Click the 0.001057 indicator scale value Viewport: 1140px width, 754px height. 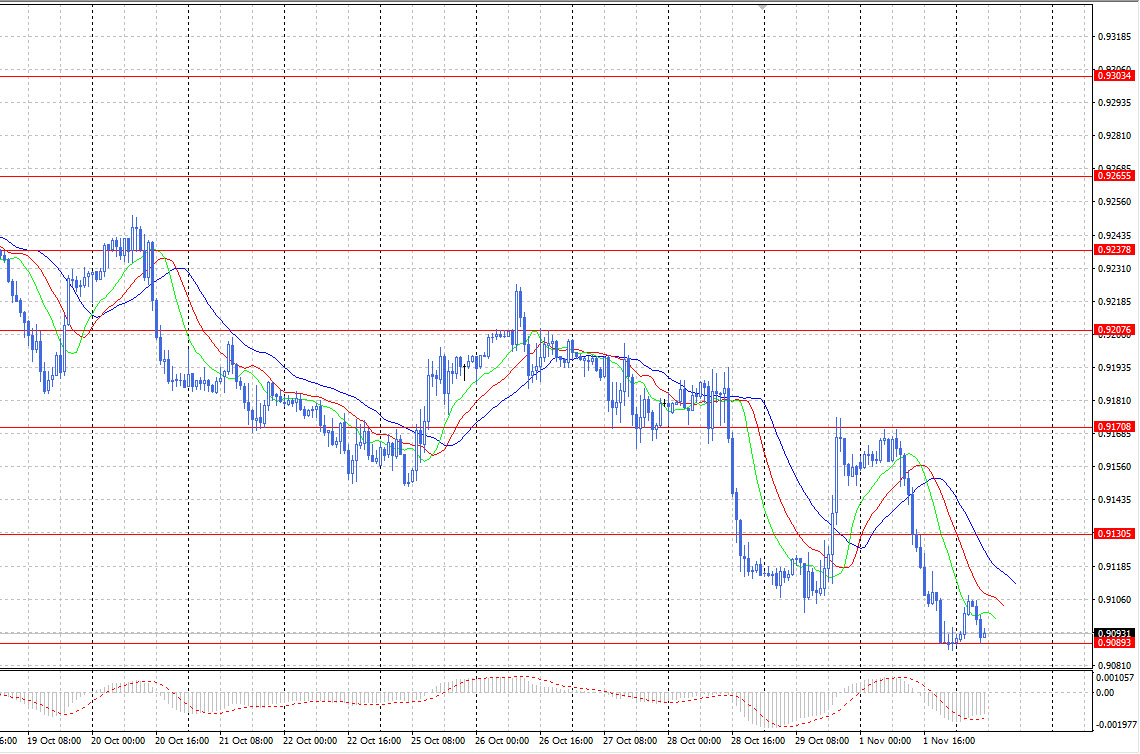(x=1115, y=678)
